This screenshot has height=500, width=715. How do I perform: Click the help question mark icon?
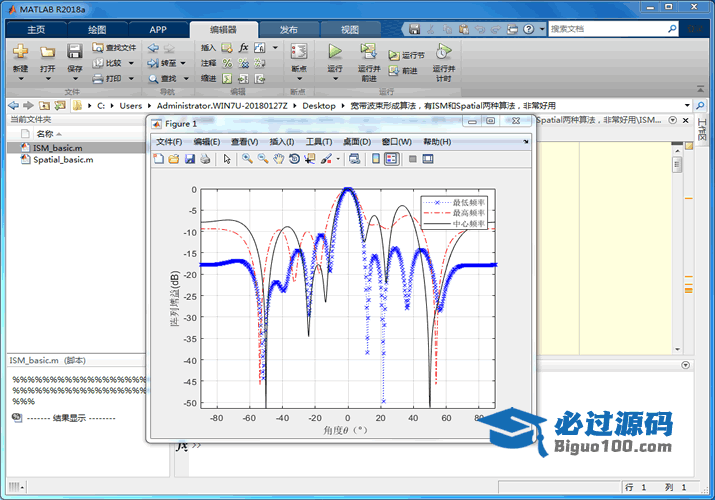(528, 29)
